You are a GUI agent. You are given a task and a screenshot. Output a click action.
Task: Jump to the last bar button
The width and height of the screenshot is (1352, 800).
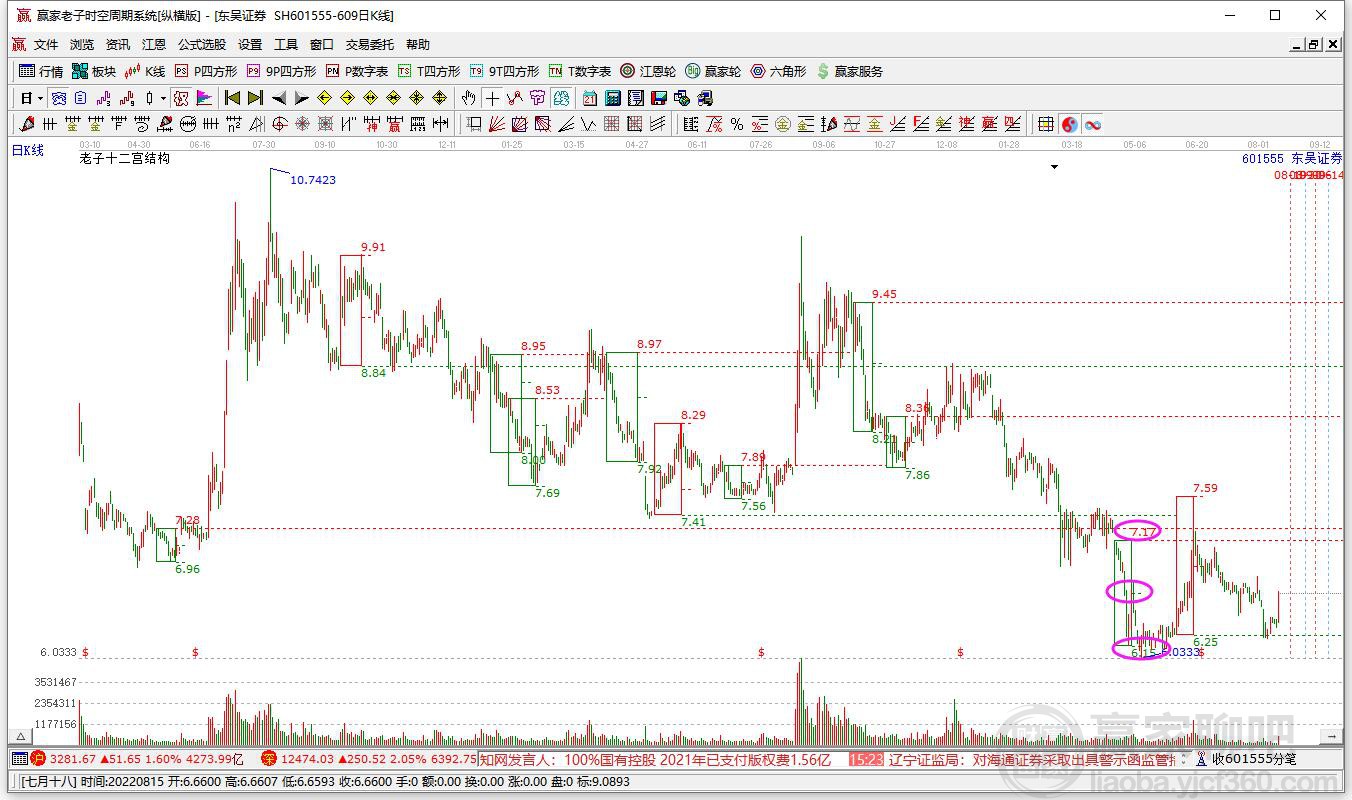[255, 98]
